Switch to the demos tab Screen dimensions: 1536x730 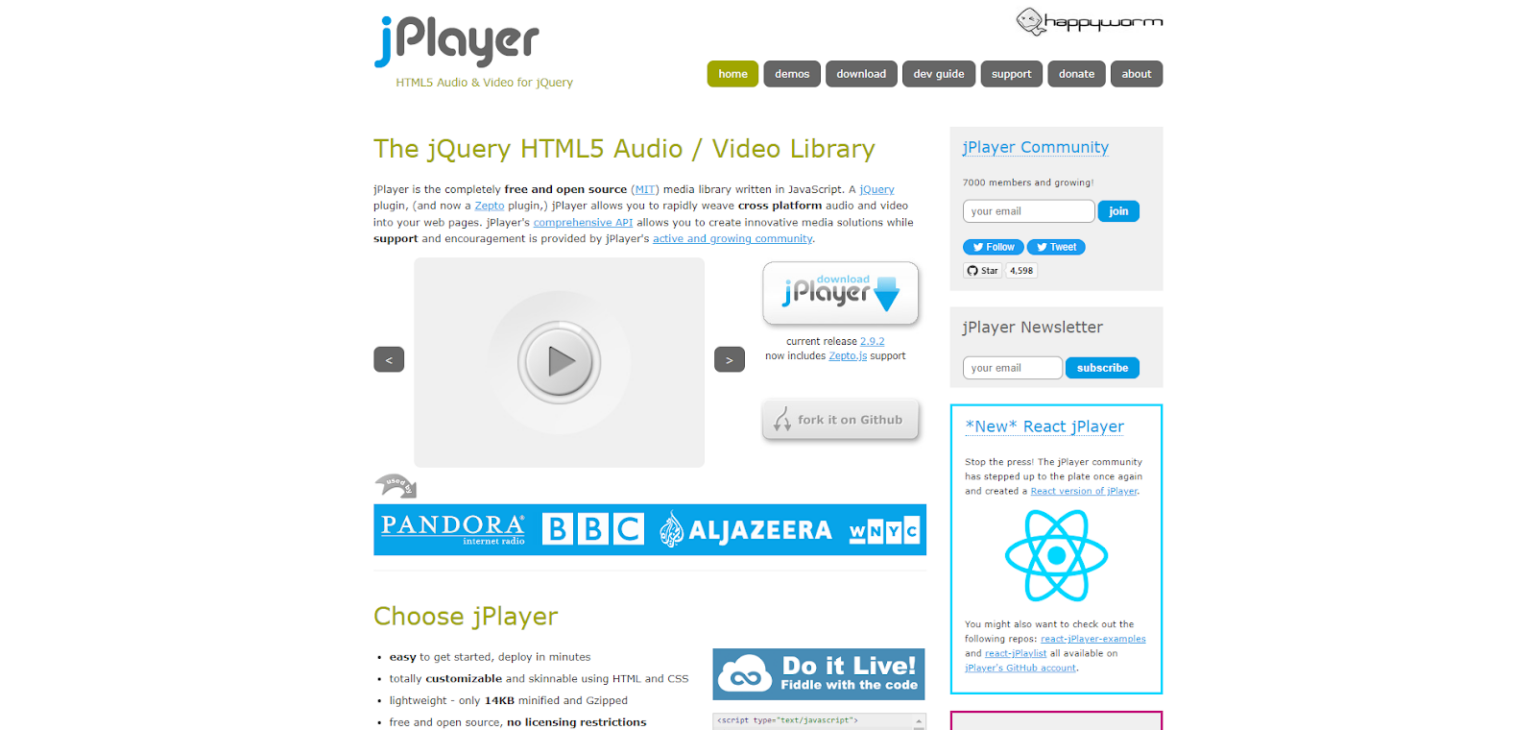tap(791, 73)
